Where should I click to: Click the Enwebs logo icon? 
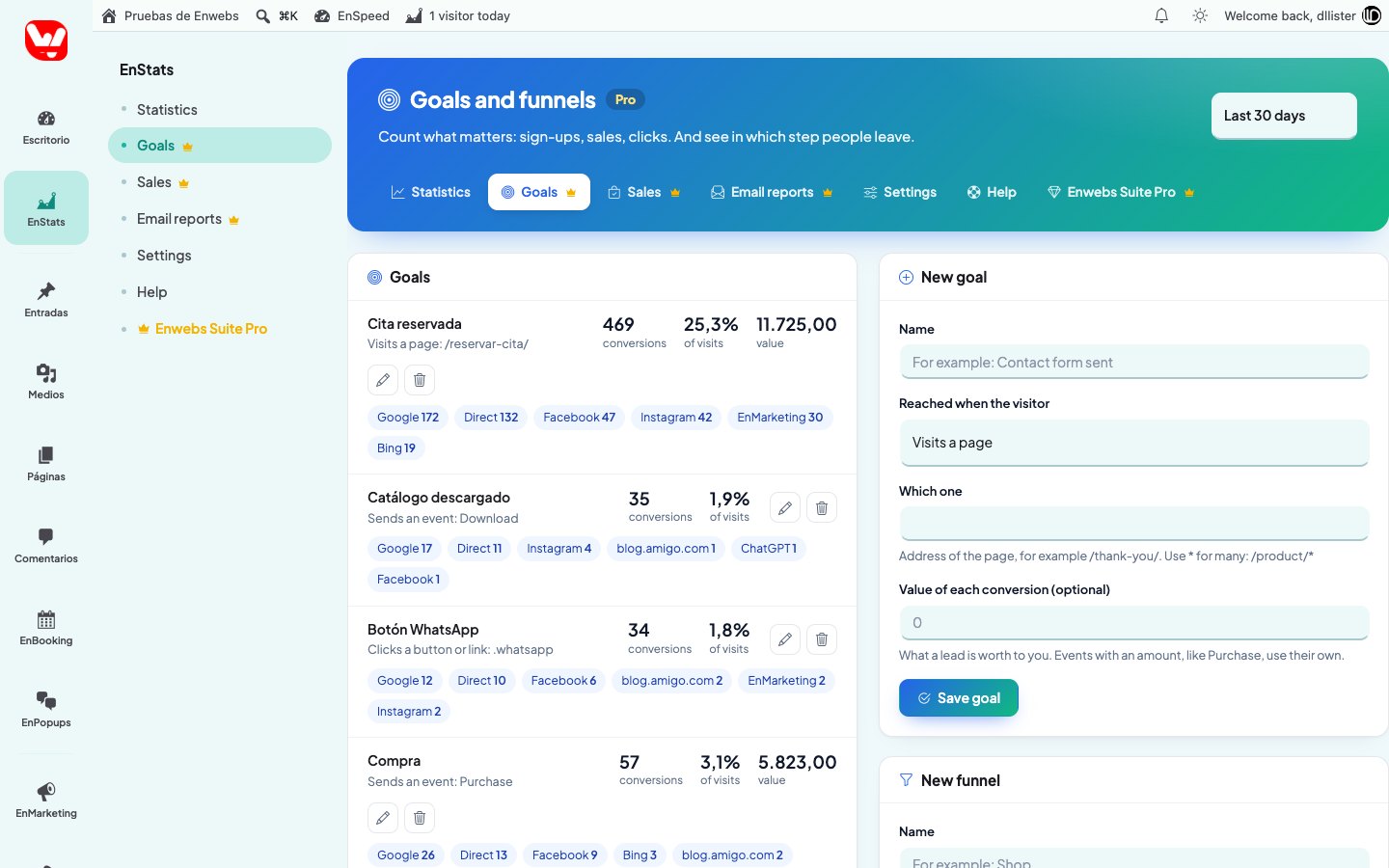tap(46, 41)
